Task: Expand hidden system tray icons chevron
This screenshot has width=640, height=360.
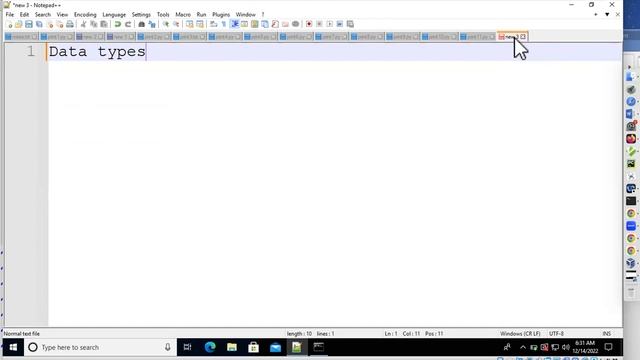Action: pos(523,347)
